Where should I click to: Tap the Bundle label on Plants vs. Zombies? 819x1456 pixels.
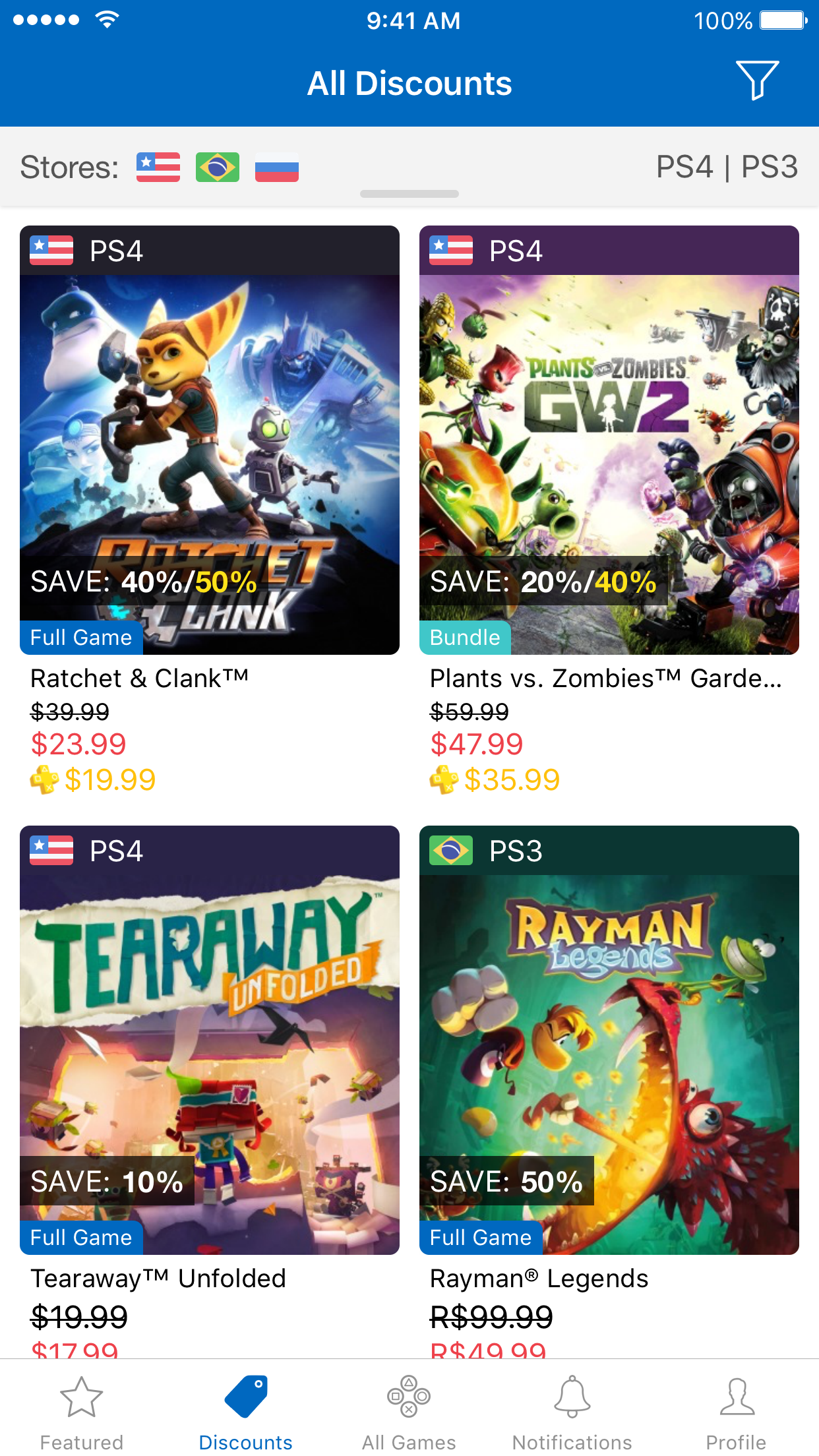pyautogui.click(x=465, y=638)
